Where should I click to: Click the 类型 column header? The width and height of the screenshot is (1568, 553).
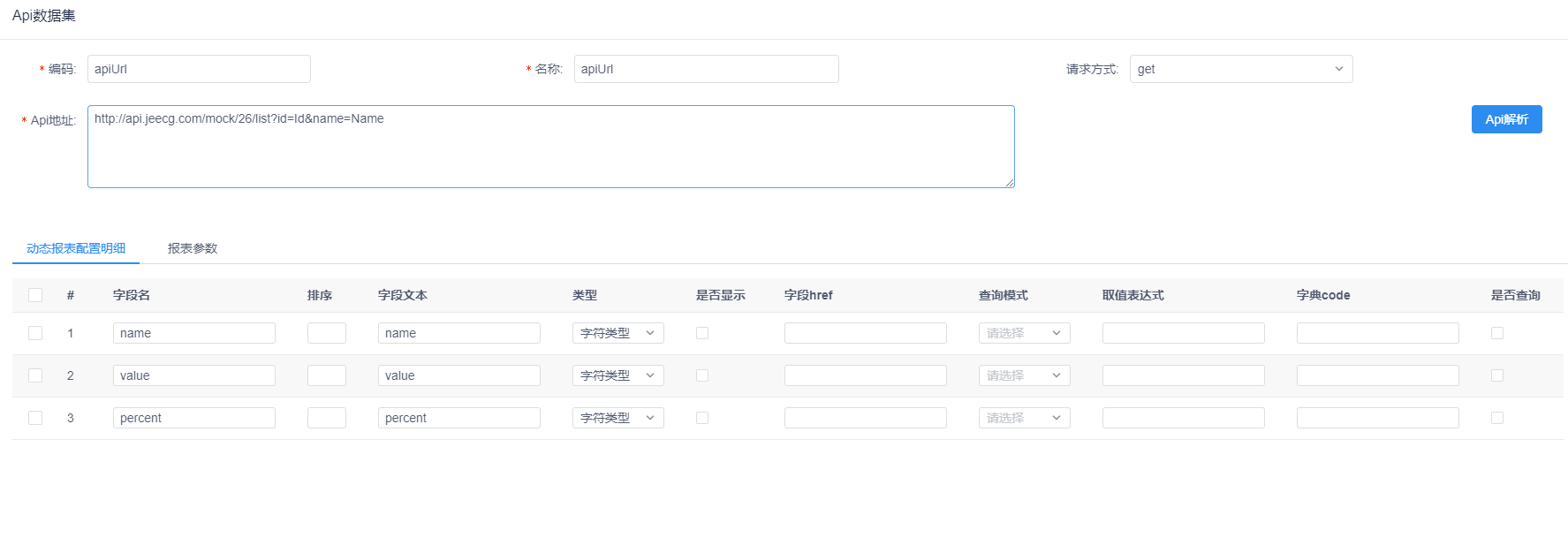tap(585, 295)
